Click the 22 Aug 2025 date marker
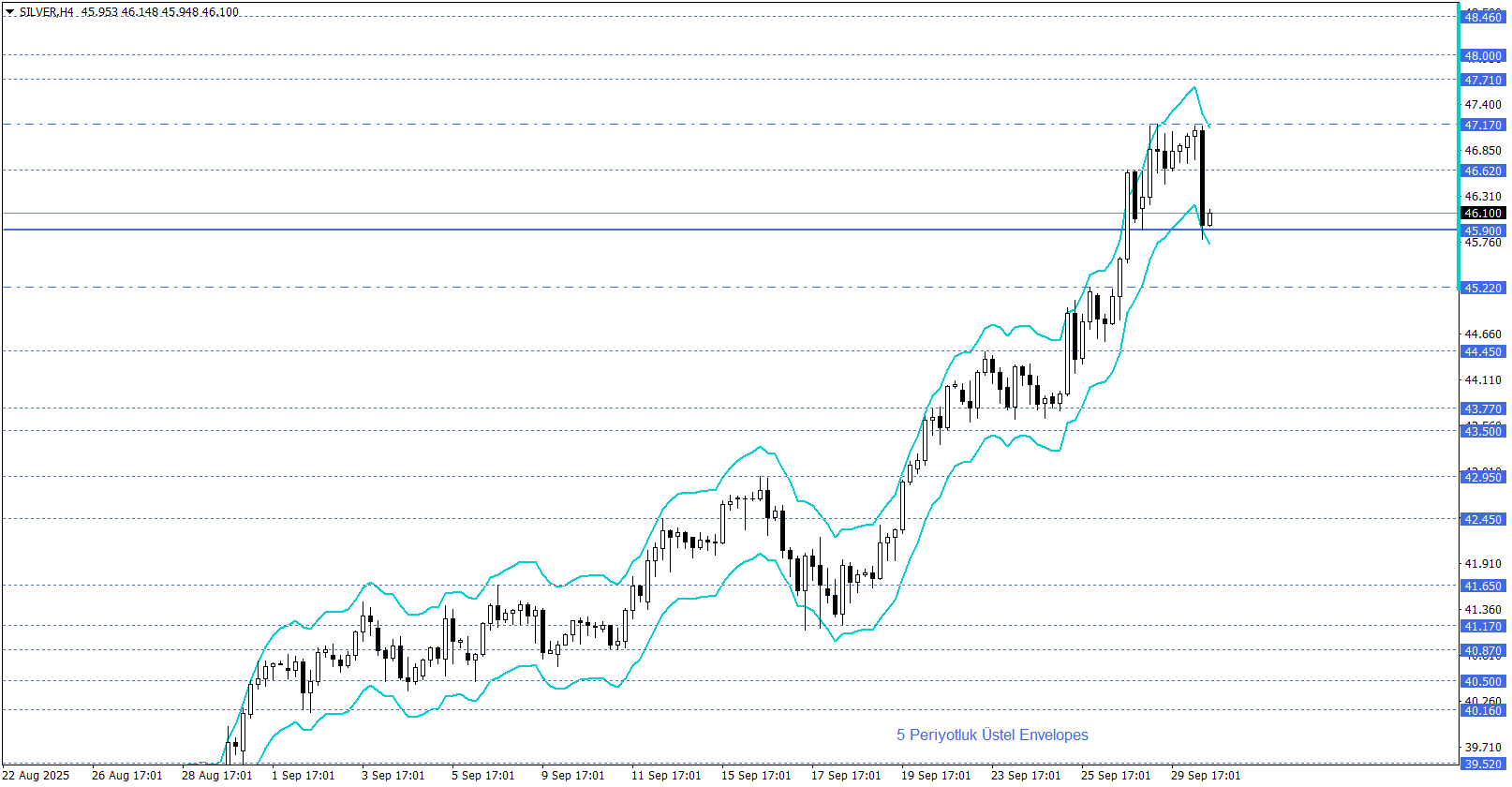The image size is (1512, 787). point(37,776)
